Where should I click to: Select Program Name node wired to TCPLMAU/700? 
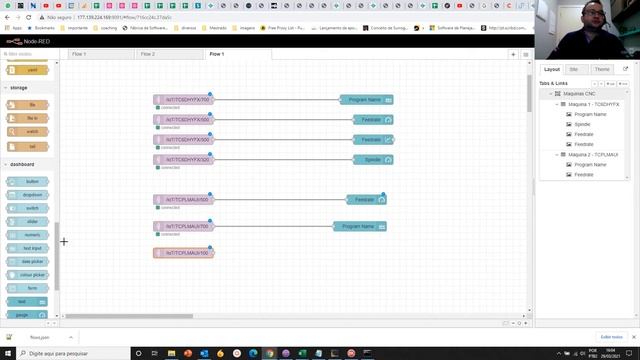click(360, 226)
